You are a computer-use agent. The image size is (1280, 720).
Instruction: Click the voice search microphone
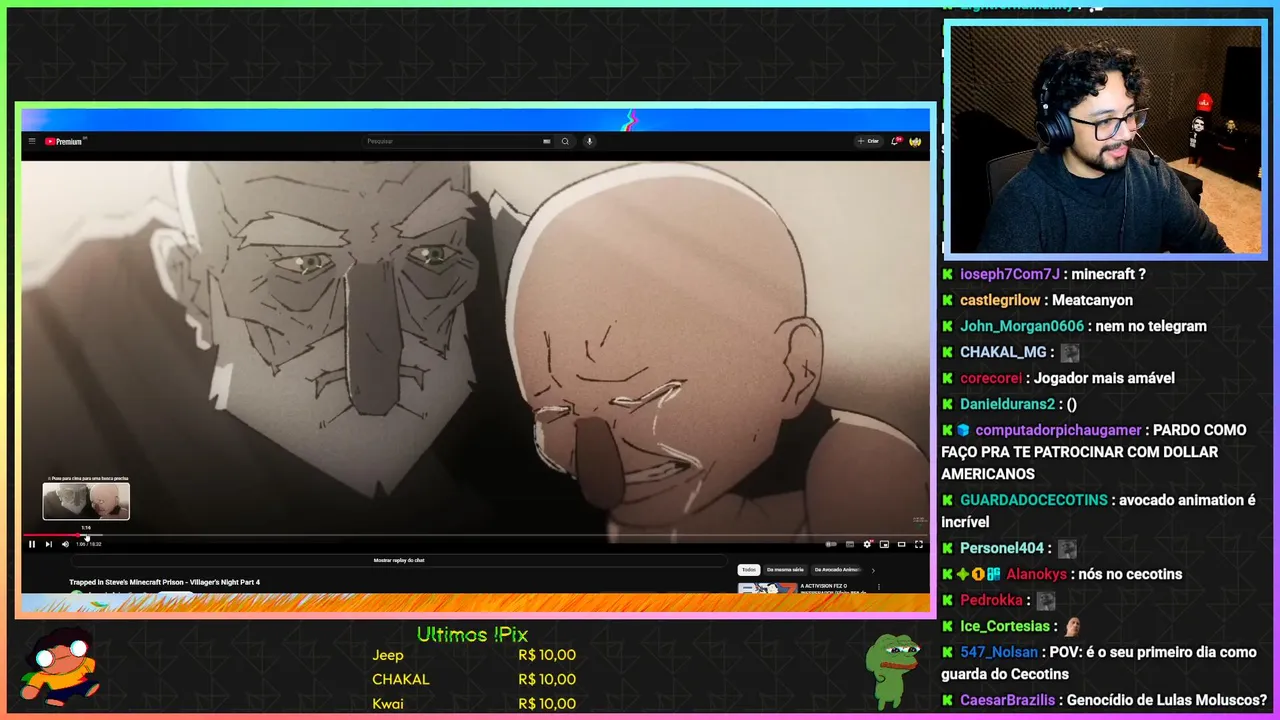click(589, 142)
